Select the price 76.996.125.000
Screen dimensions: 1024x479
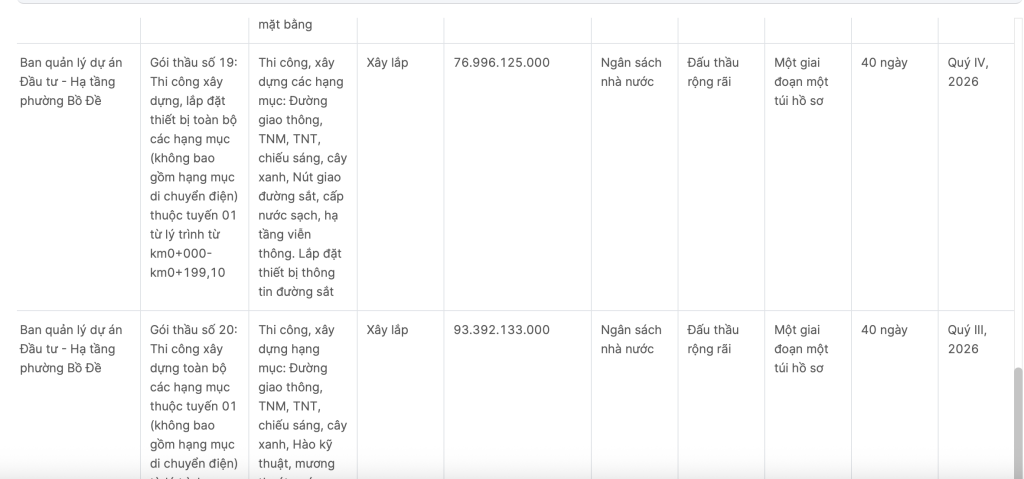(502, 63)
